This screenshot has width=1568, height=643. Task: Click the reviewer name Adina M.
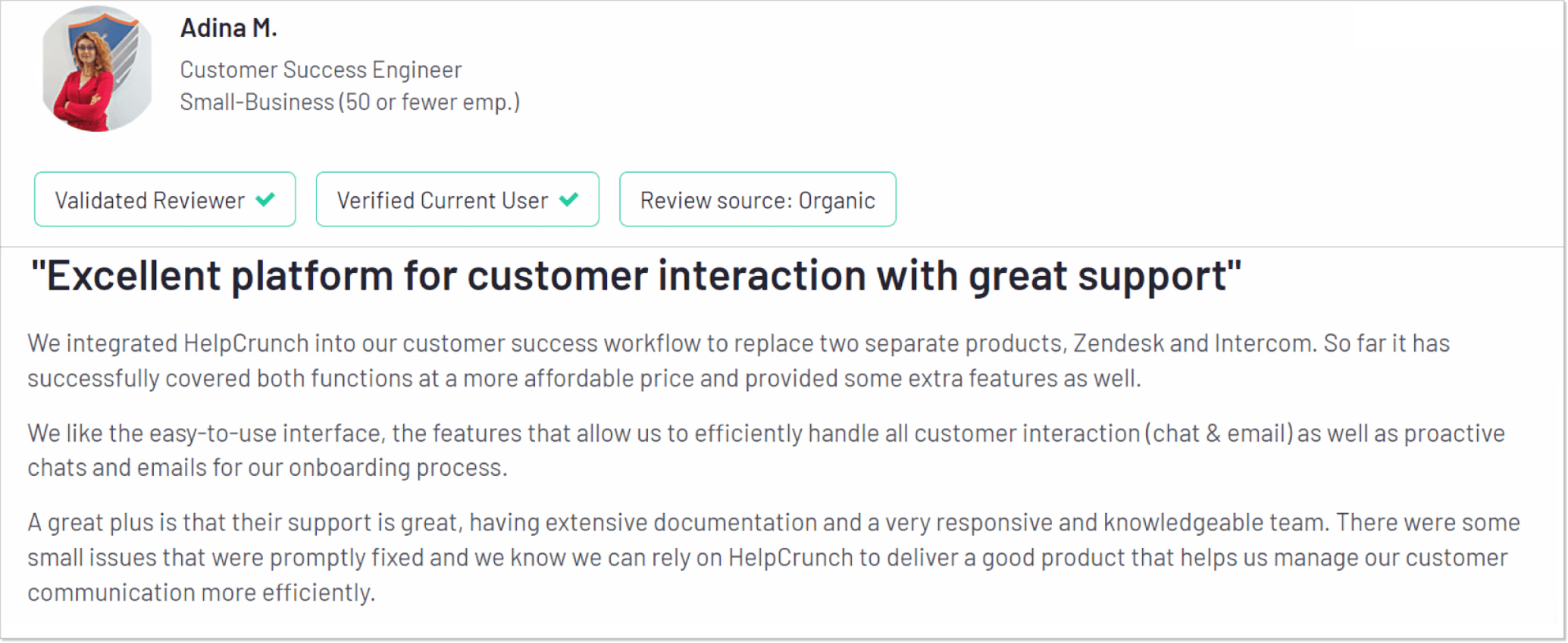[228, 28]
